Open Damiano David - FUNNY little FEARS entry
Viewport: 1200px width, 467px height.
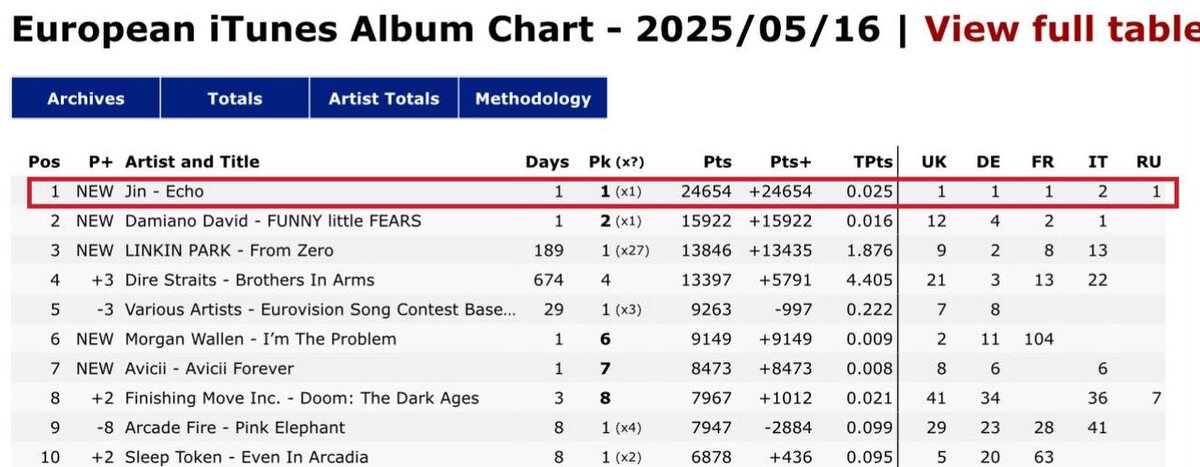pos(273,221)
